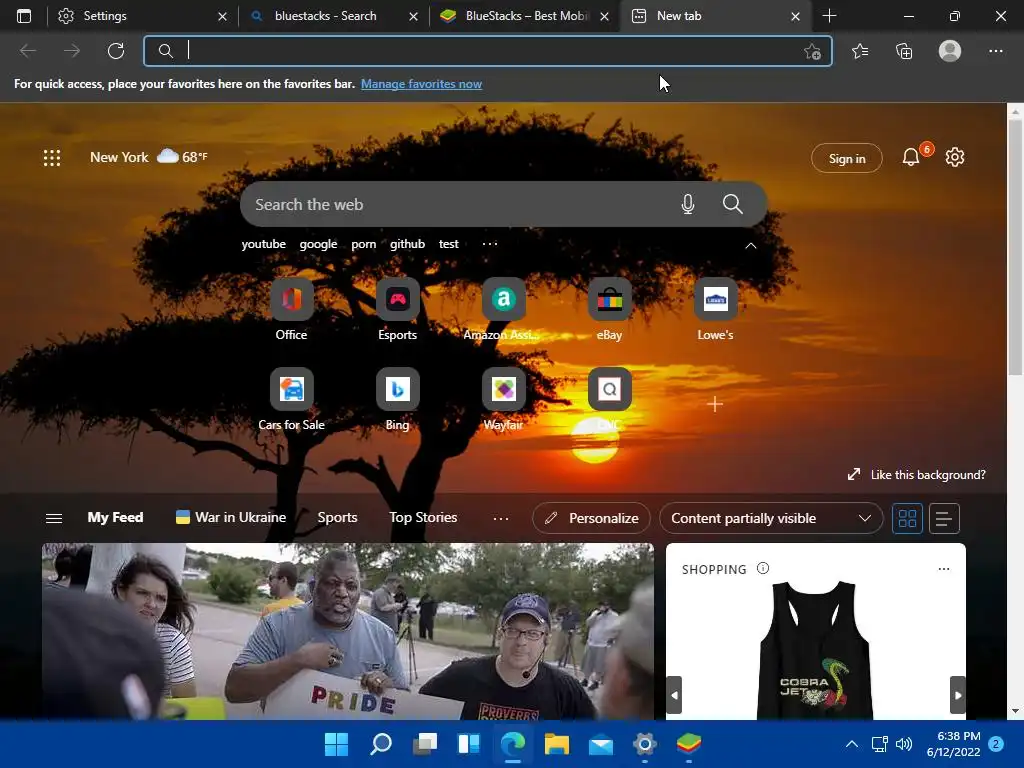Screen dimensions: 1024x768
Task: Open Content partially visible dropdown
Action: (x=771, y=519)
